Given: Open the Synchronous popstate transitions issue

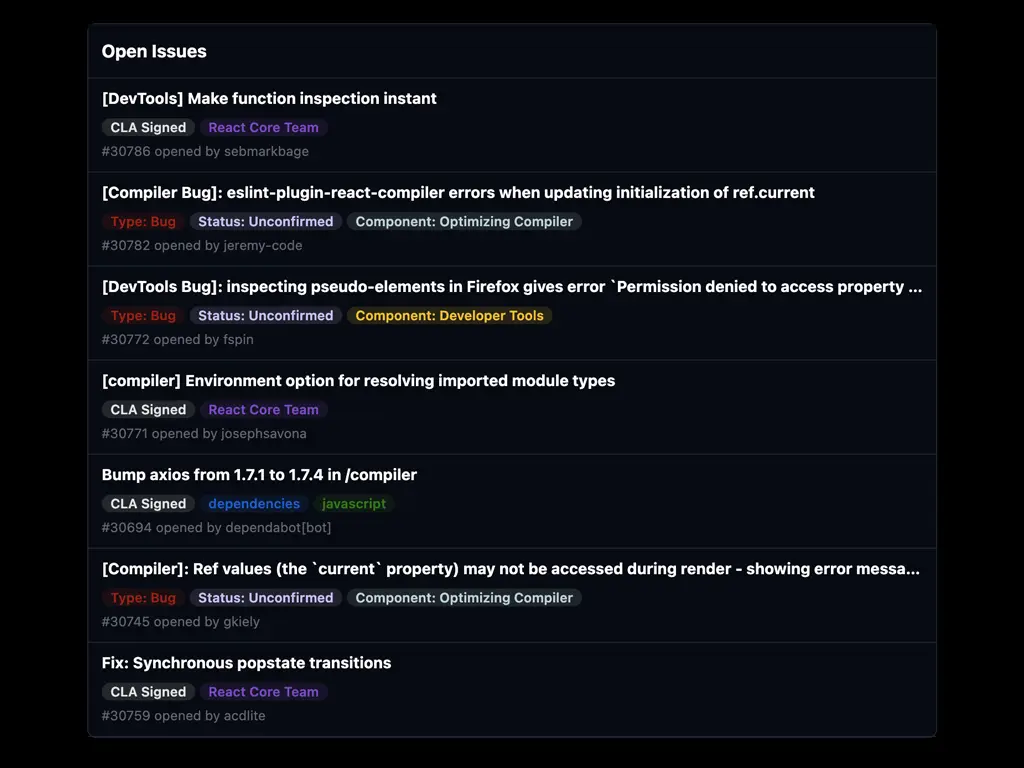Looking at the screenshot, I should click(246, 663).
